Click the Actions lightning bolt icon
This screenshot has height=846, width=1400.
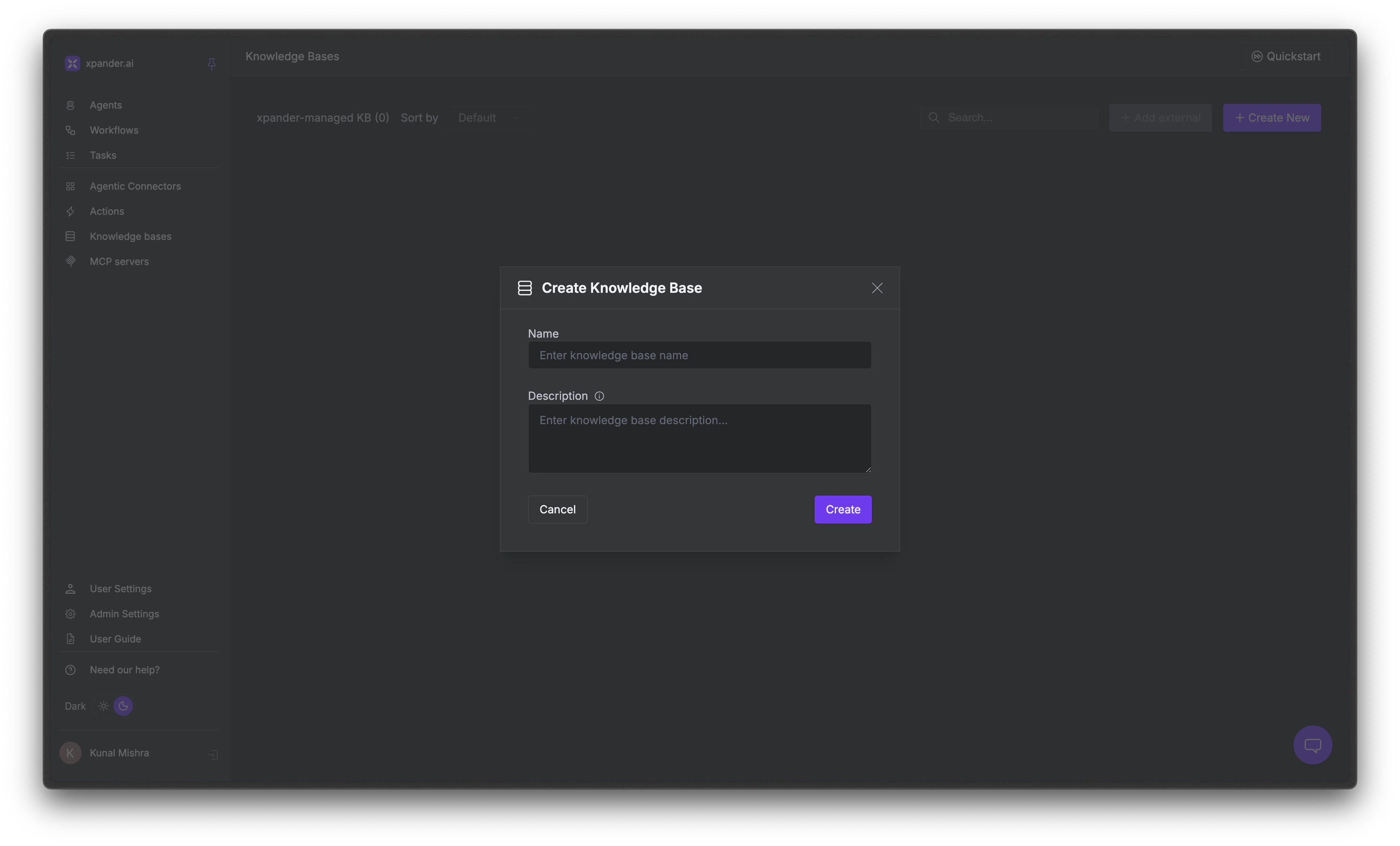pos(70,211)
